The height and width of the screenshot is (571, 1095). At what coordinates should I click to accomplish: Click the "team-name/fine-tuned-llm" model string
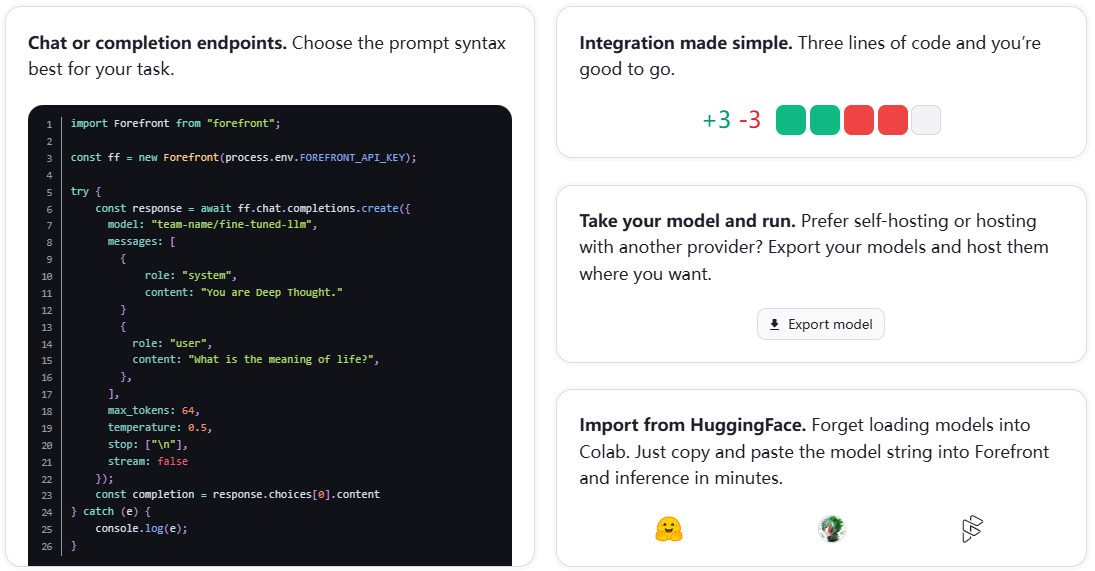234,225
